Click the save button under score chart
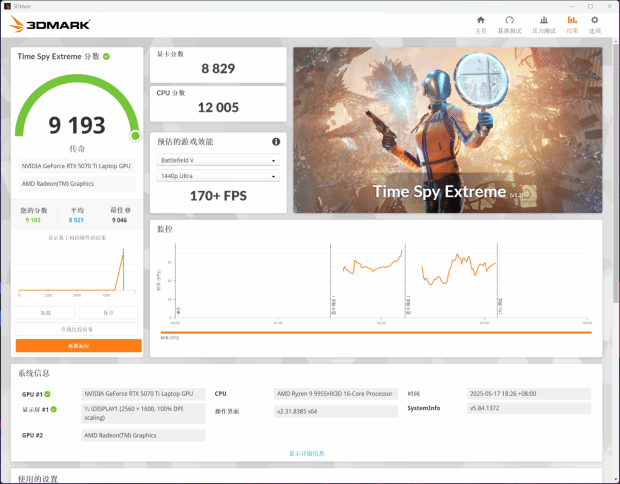The height and width of the screenshot is (484, 620). (x=108, y=312)
